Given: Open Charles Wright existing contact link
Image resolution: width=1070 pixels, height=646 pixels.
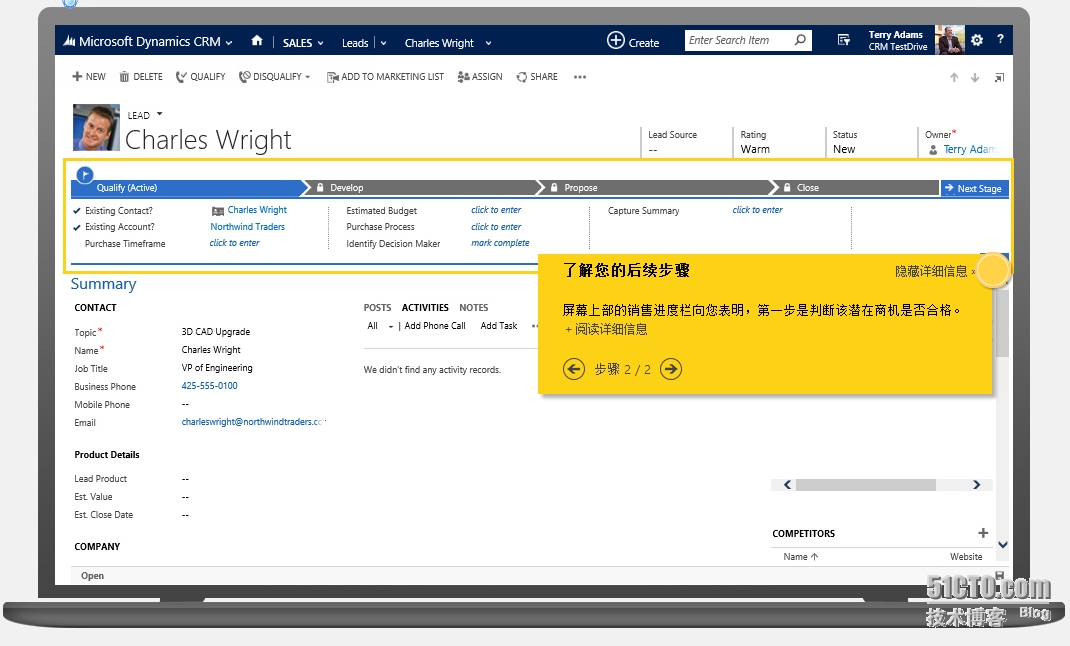Looking at the screenshot, I should [257, 210].
